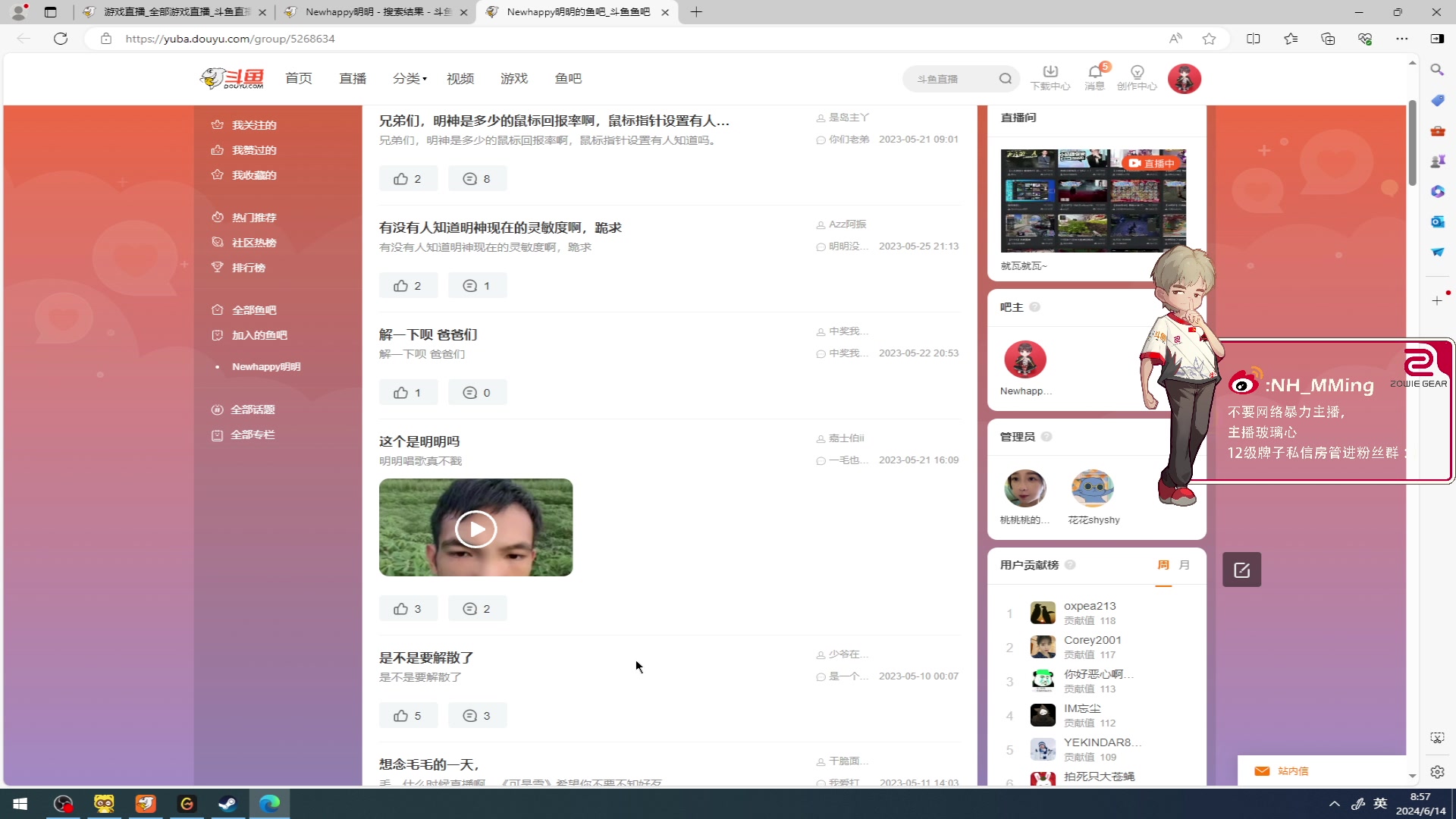Select the 排行榜 trophy icon in the sidebar

point(218,267)
